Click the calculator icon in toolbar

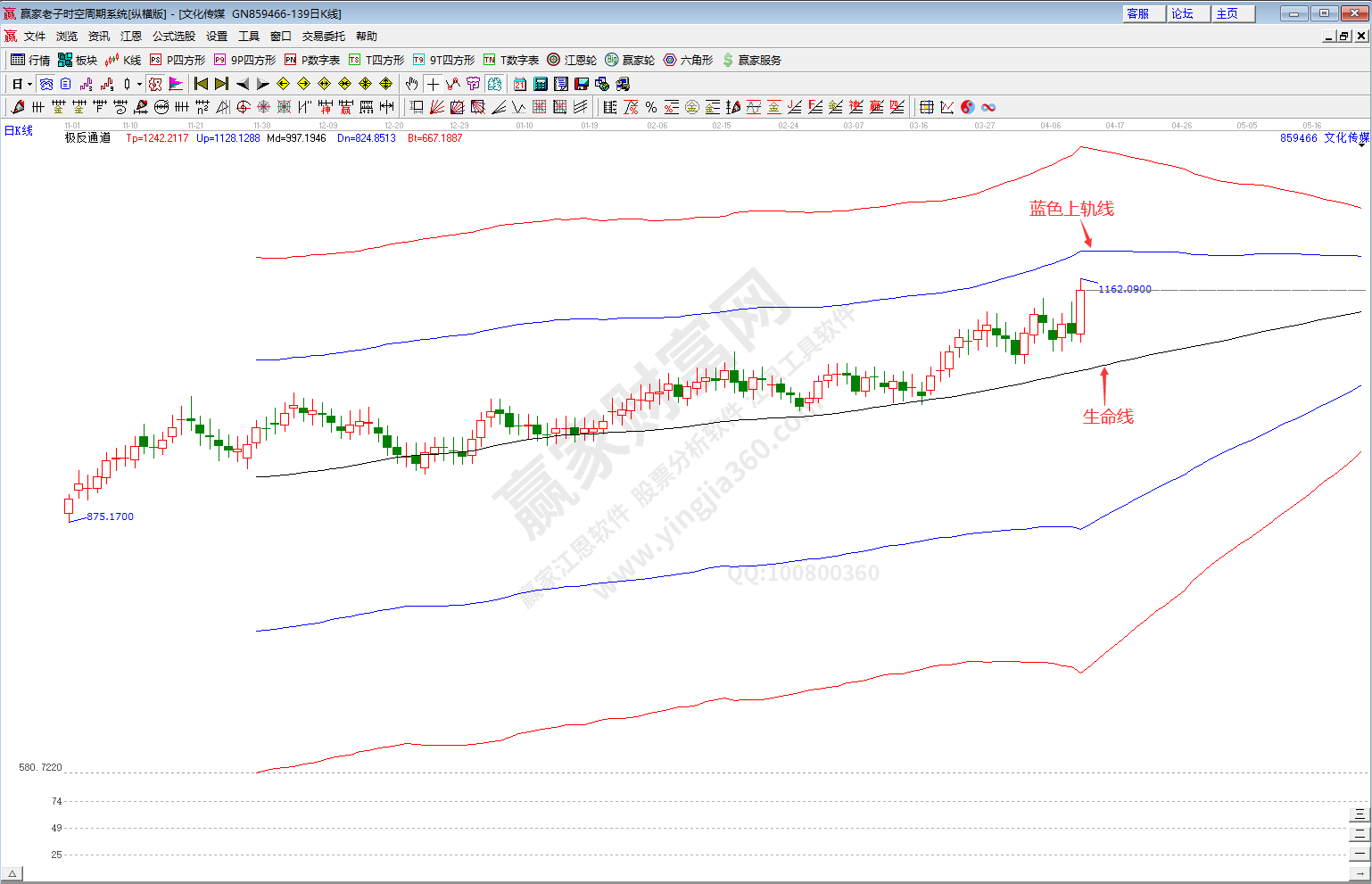tap(541, 84)
